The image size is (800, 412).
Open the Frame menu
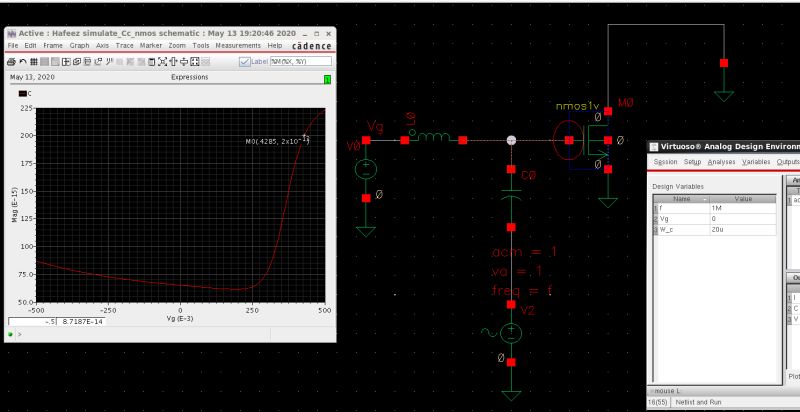(53, 45)
